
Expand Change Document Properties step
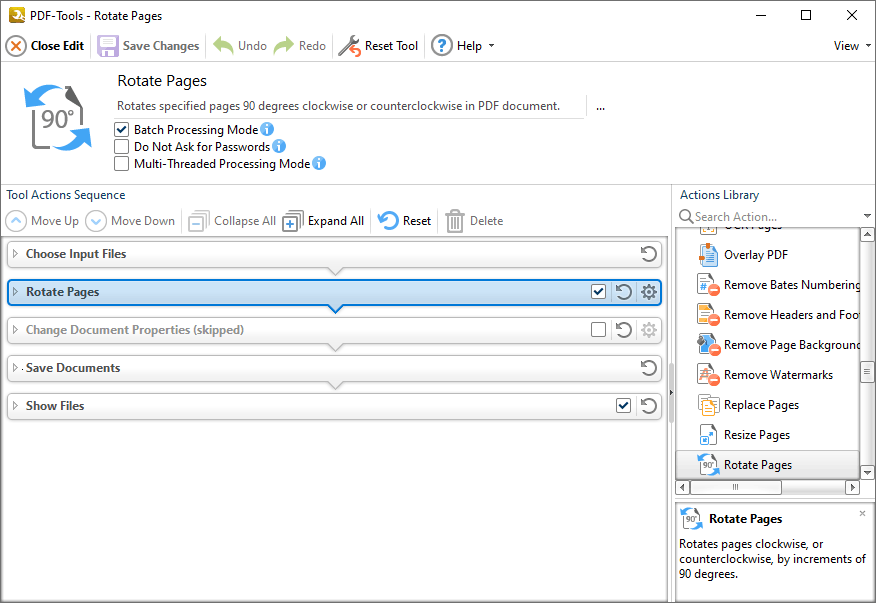[16, 330]
